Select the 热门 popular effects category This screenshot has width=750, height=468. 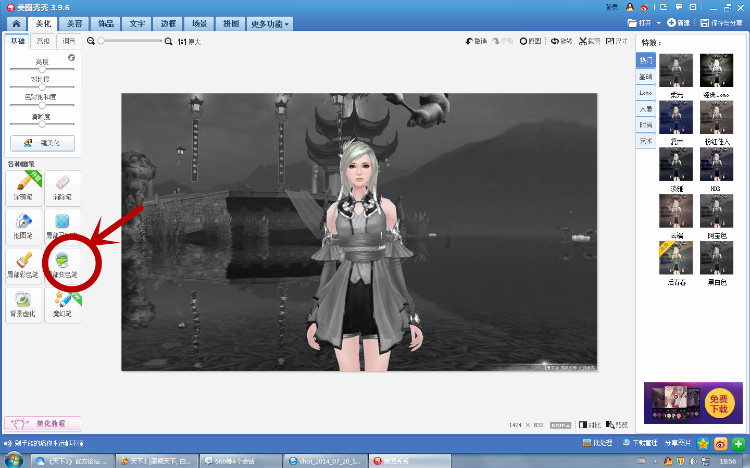click(x=646, y=60)
